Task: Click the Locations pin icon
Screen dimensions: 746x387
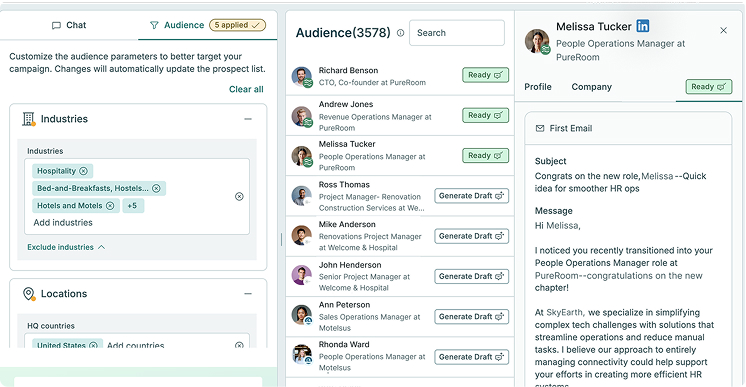Action: tap(29, 294)
